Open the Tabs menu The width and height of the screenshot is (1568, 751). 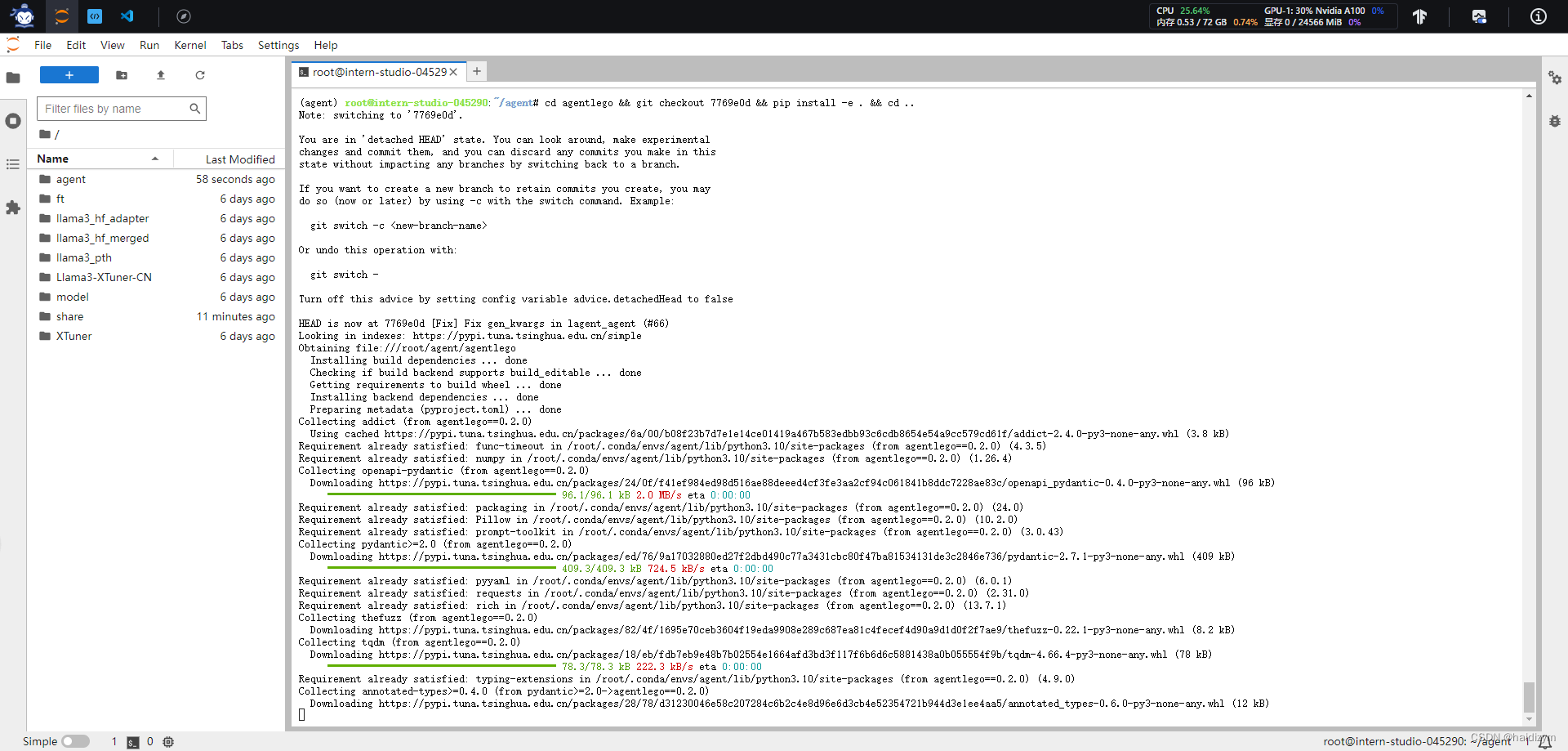pos(232,45)
